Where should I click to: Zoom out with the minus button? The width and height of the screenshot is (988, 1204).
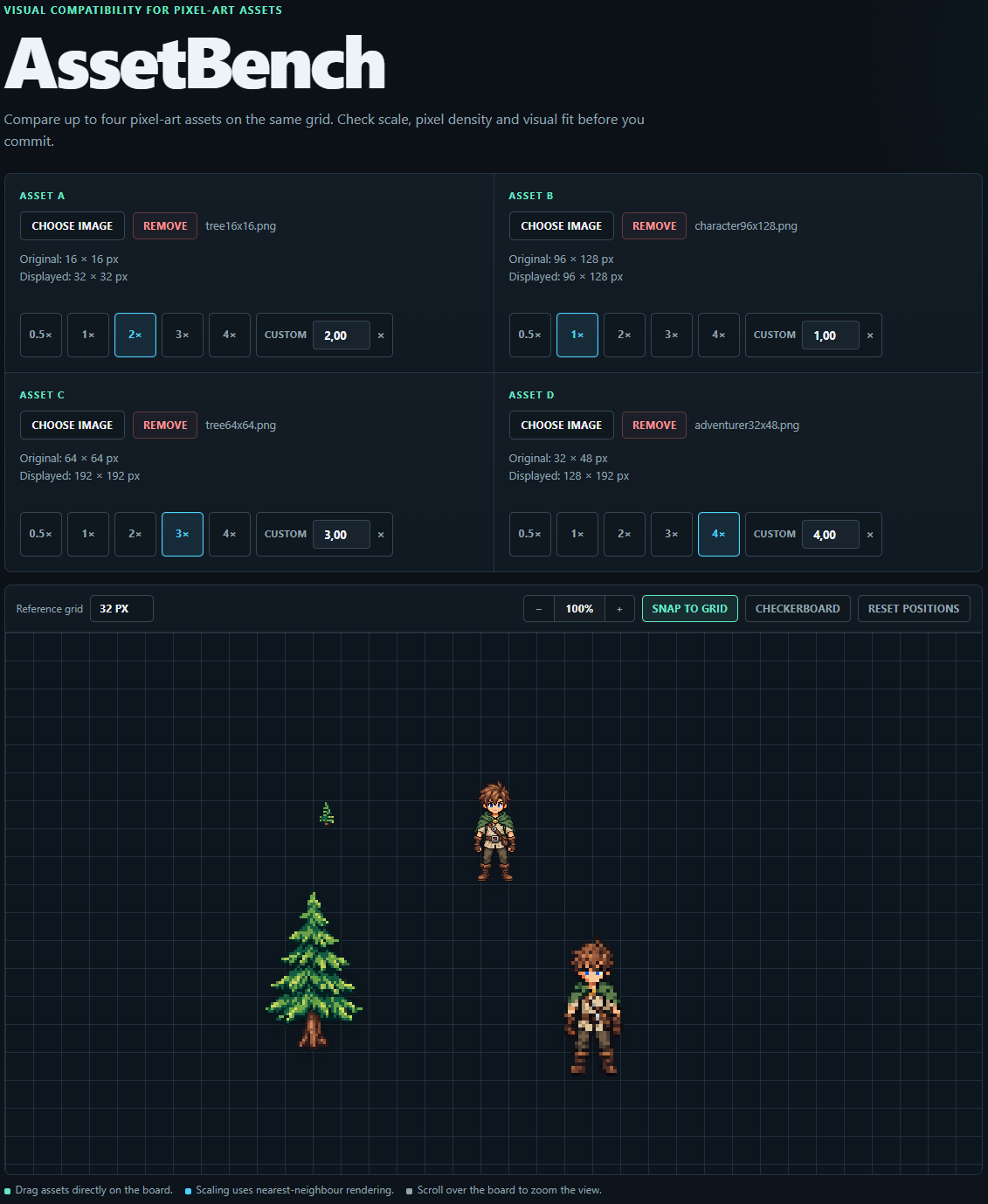point(539,609)
